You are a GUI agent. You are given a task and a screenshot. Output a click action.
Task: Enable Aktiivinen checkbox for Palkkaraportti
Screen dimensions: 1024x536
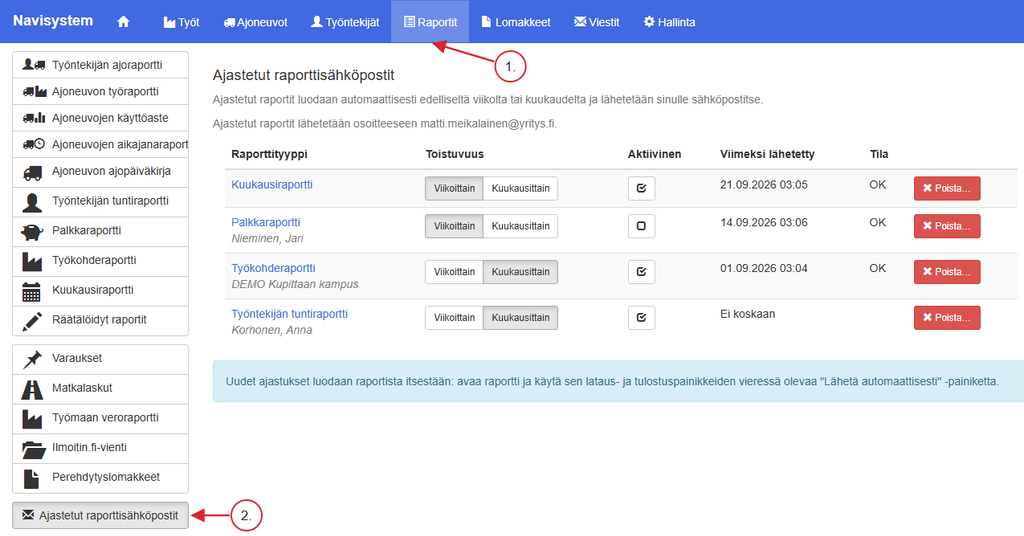coord(641,226)
